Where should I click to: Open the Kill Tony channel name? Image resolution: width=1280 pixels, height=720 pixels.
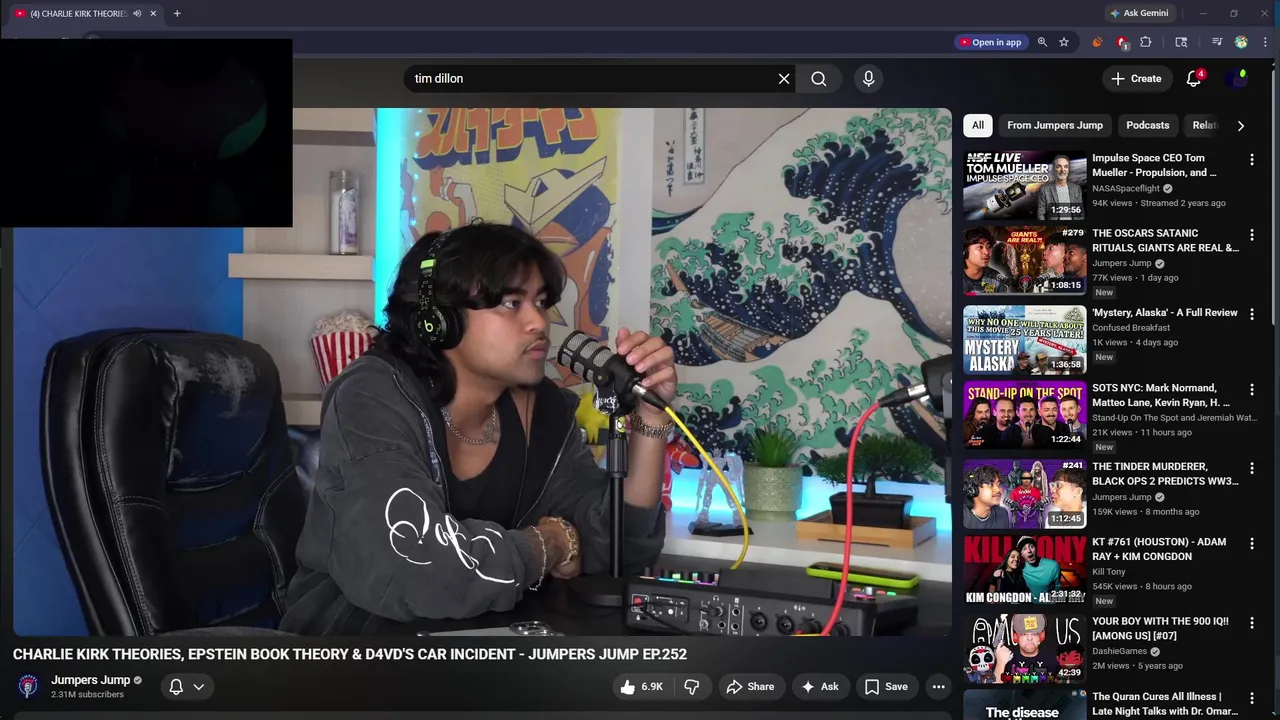1109,572
